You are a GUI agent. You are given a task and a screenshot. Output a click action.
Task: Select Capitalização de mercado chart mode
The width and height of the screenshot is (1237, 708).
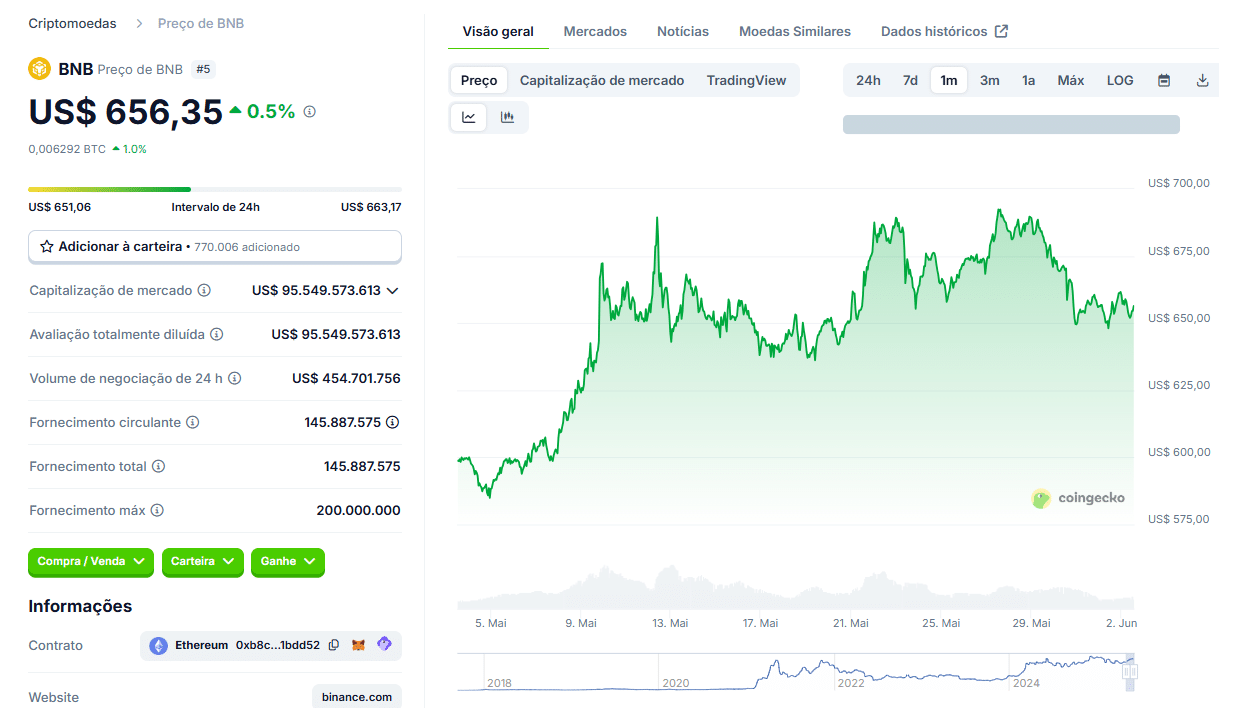pos(602,80)
